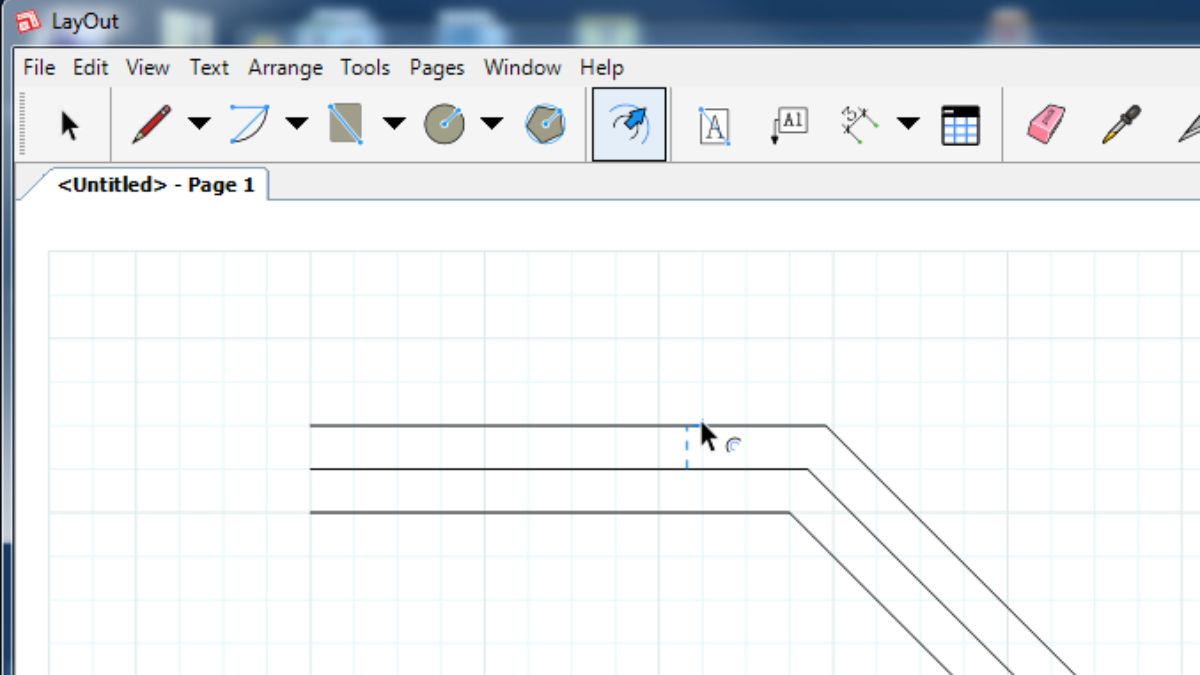Click the LayOut app icon in title bar

29,21
